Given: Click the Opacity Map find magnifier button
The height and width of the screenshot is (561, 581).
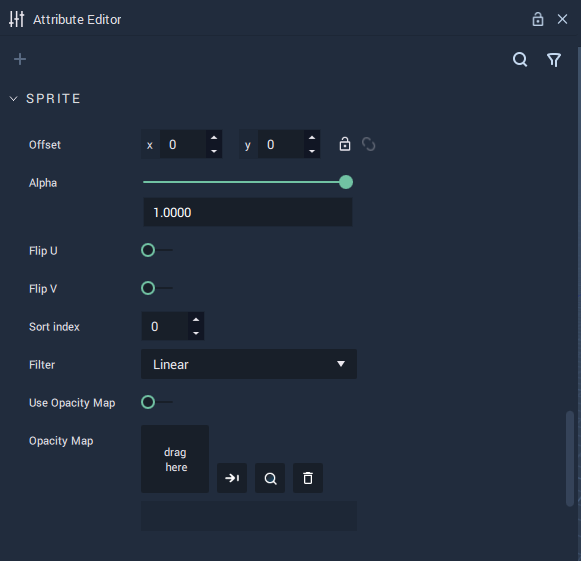Looking at the screenshot, I should pos(270,478).
